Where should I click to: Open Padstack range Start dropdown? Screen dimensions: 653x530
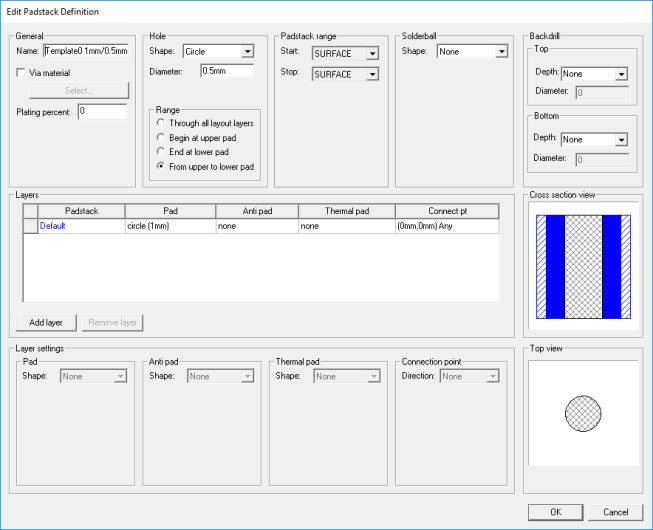tap(372, 54)
